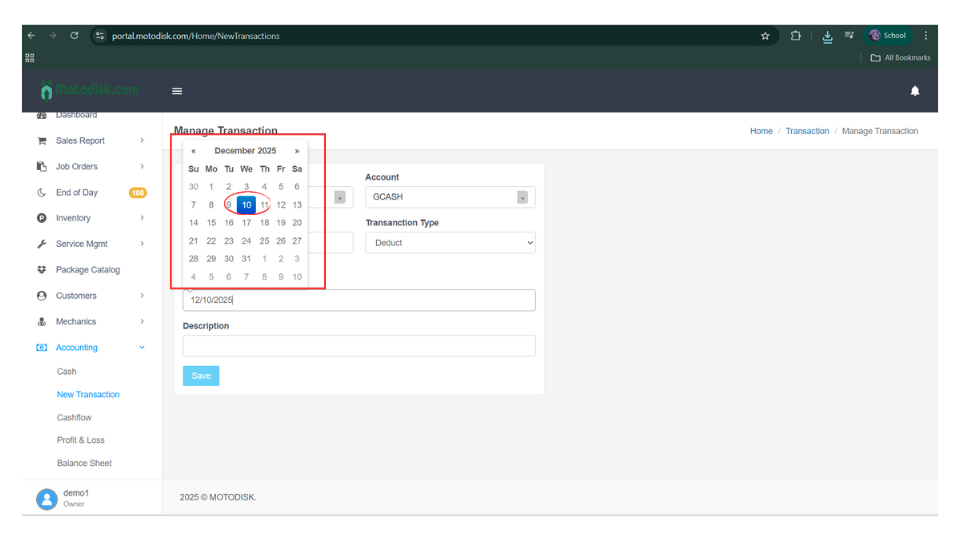This screenshot has width=960, height=540.
Task: Click the Description input field
Action: click(358, 346)
